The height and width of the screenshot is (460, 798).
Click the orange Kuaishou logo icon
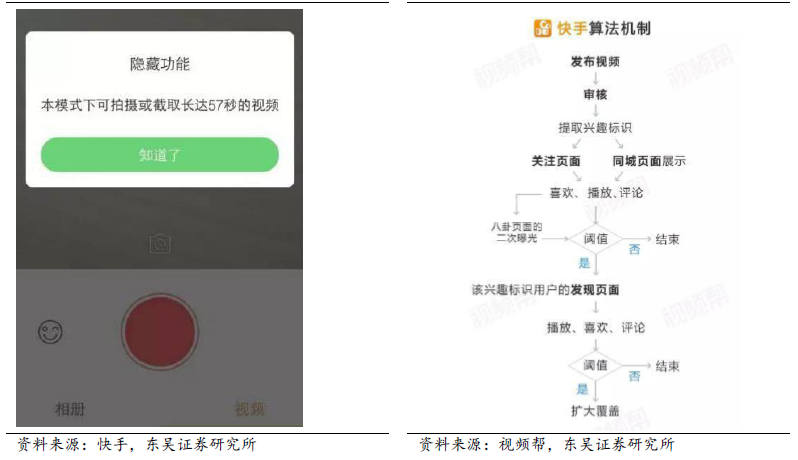[x=543, y=28]
